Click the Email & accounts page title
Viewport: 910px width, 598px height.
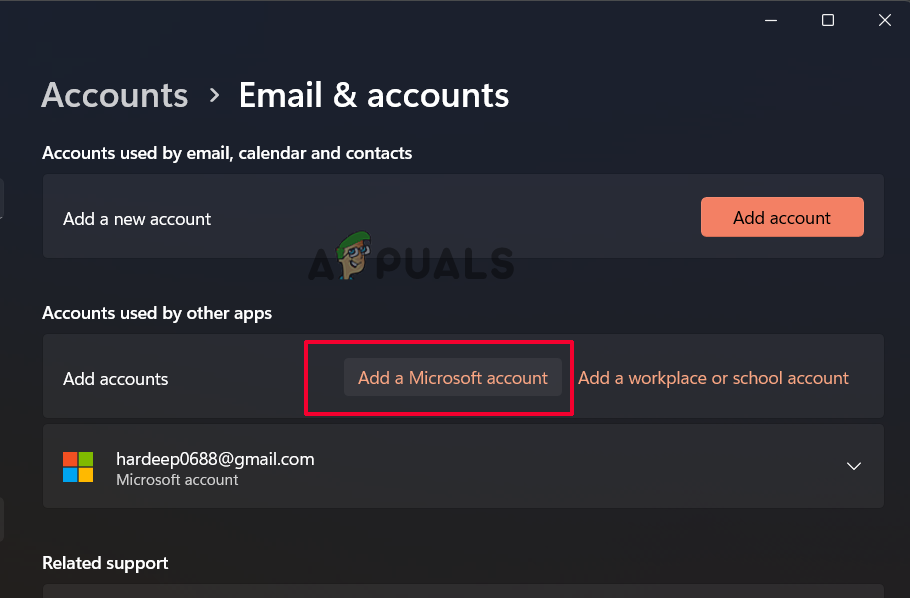click(x=373, y=95)
